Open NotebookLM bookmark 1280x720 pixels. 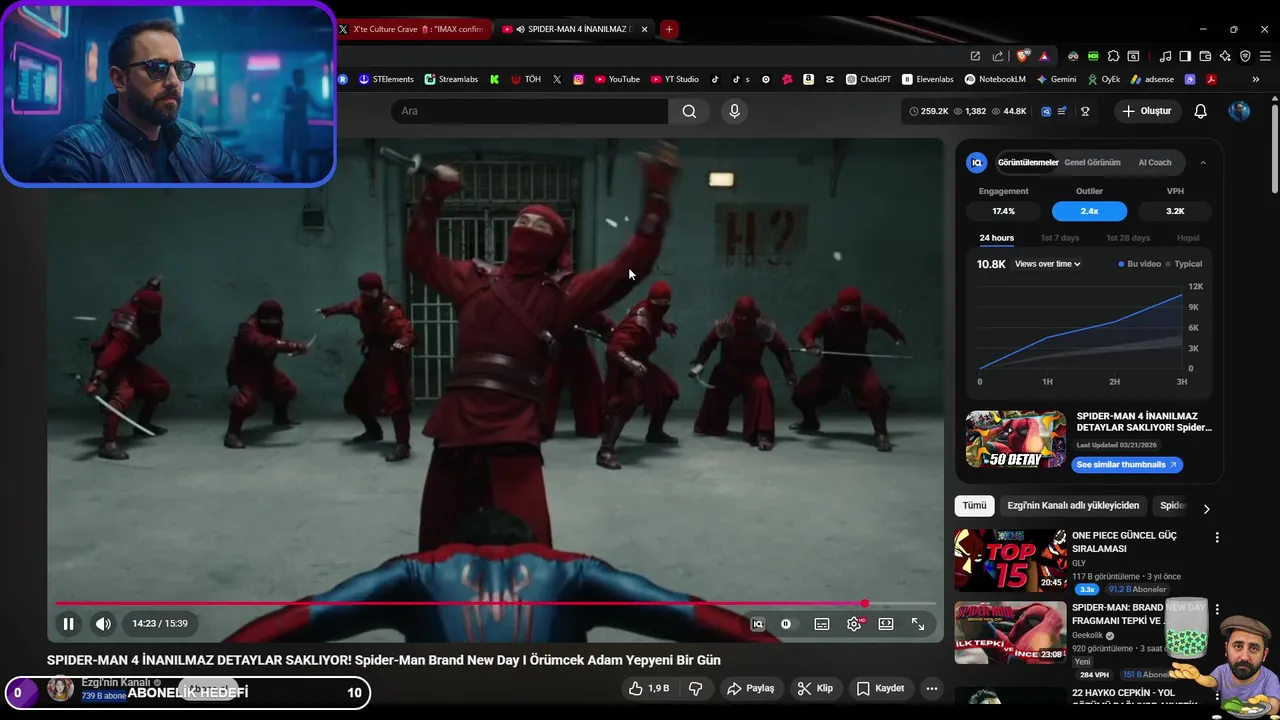[x=996, y=79]
